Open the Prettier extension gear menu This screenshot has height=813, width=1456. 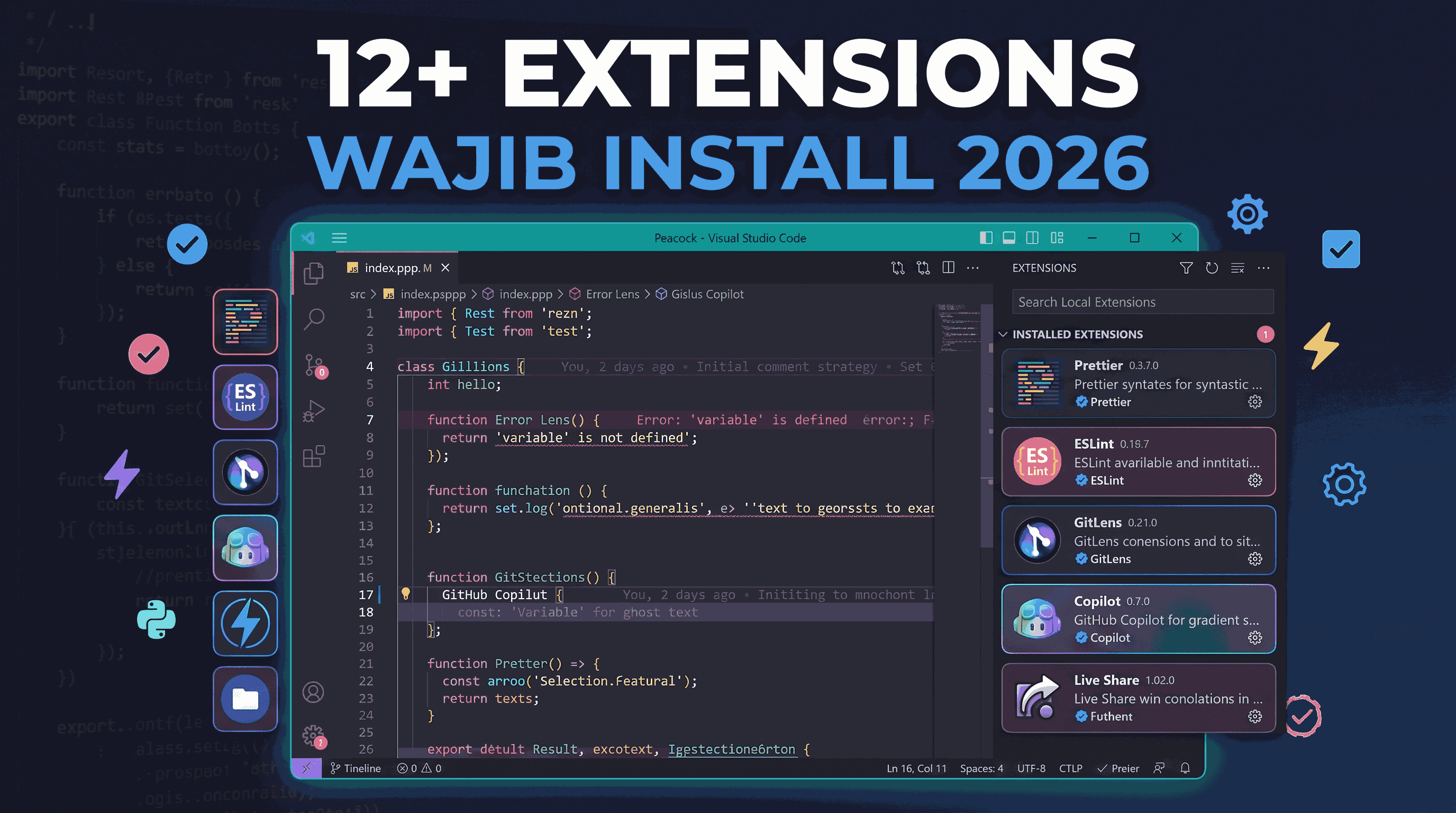(x=1255, y=402)
